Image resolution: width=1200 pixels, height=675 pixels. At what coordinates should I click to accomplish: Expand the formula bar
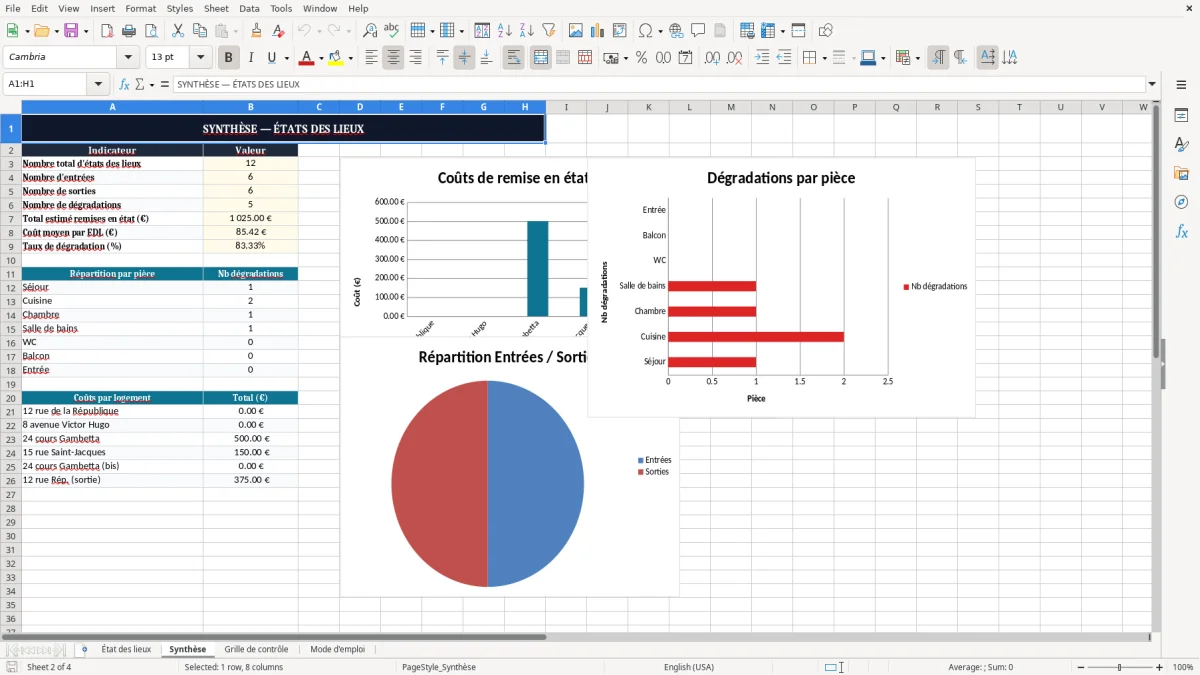(x=1152, y=85)
